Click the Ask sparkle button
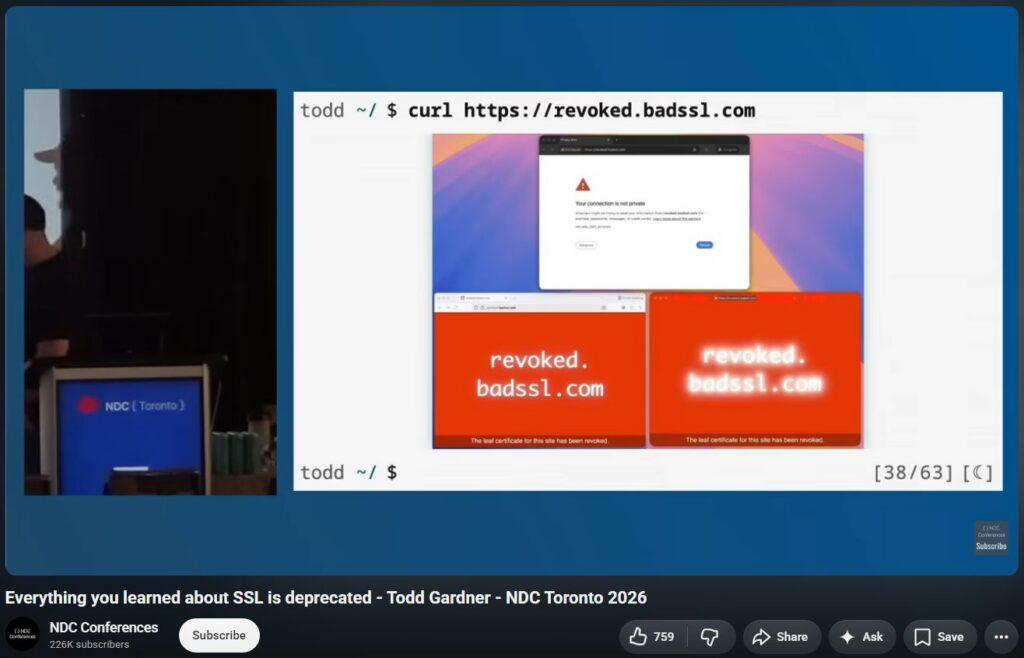This screenshot has height=658, width=1024. coord(862,636)
